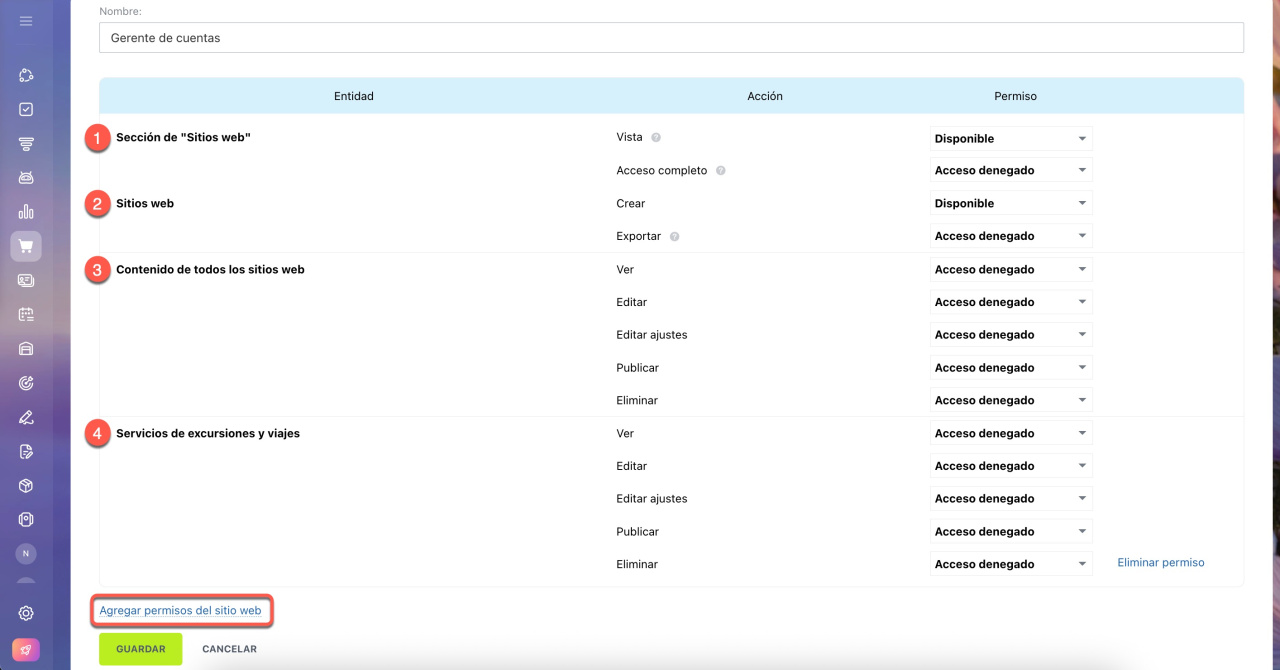This screenshot has width=1280, height=670.
Task: Open the Crear permission dropdown
Action: click(x=1010, y=204)
